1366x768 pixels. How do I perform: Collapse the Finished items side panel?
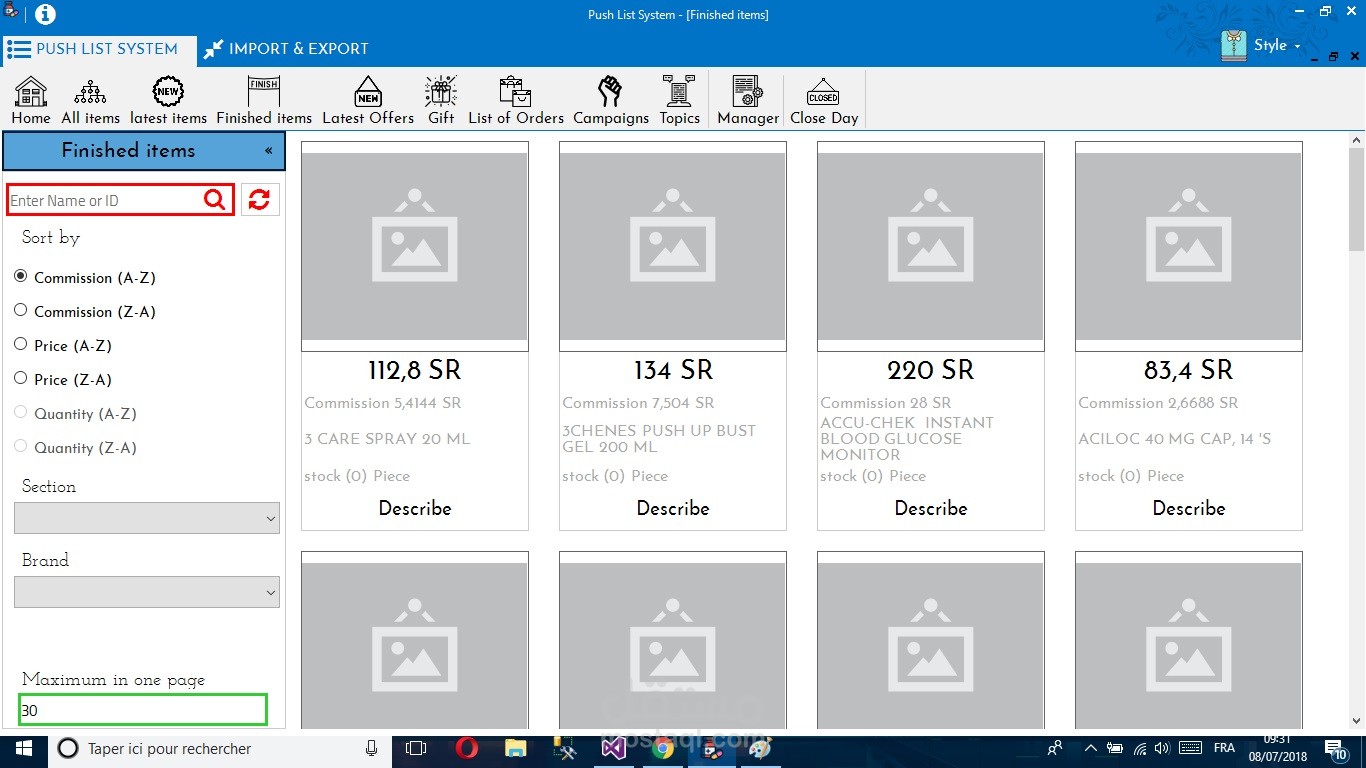[x=268, y=151]
